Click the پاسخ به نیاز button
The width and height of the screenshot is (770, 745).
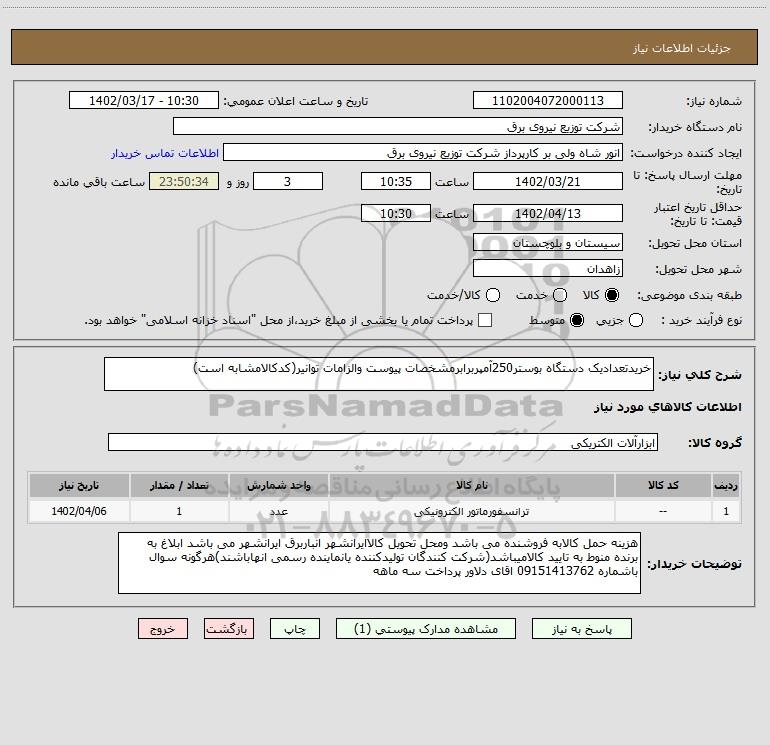click(x=581, y=629)
